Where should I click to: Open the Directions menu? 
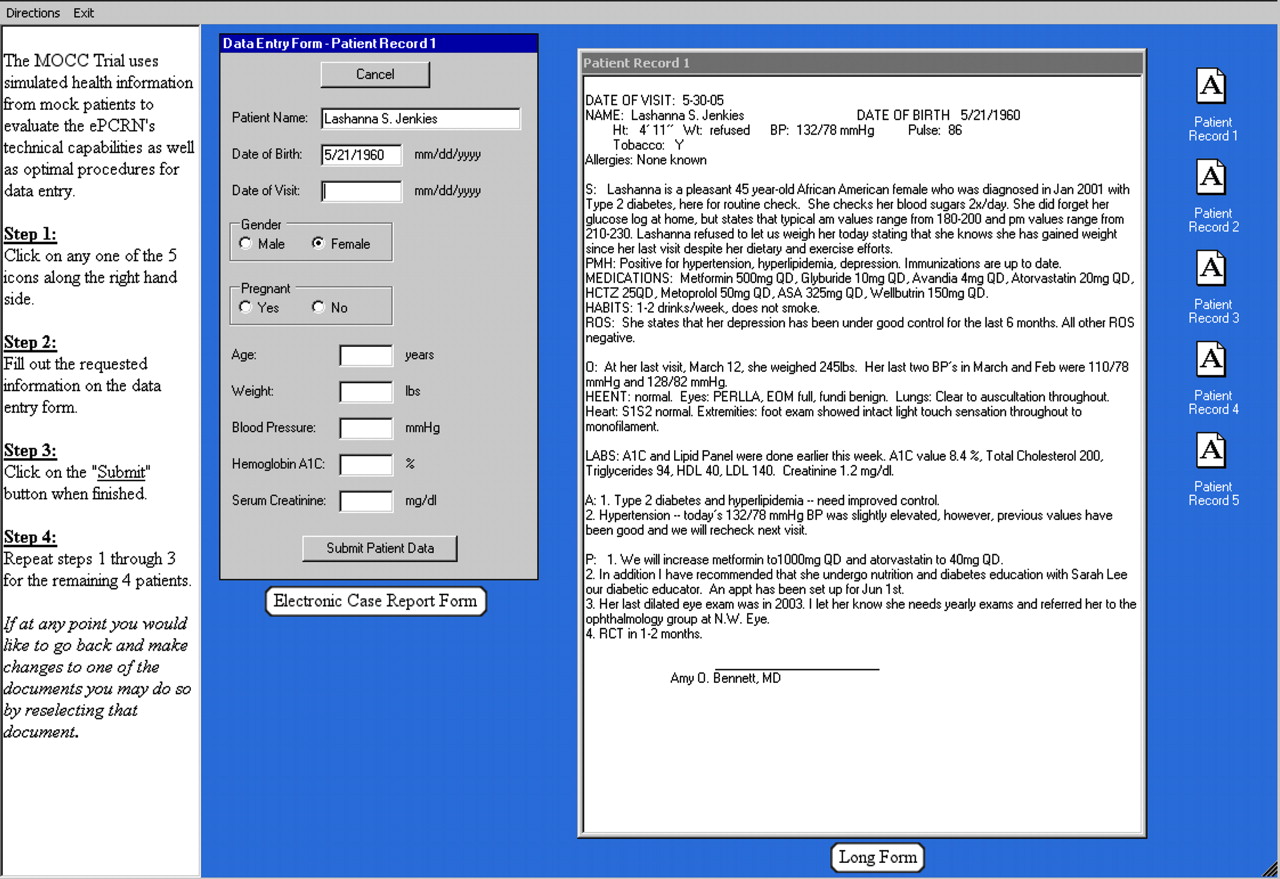(x=33, y=13)
